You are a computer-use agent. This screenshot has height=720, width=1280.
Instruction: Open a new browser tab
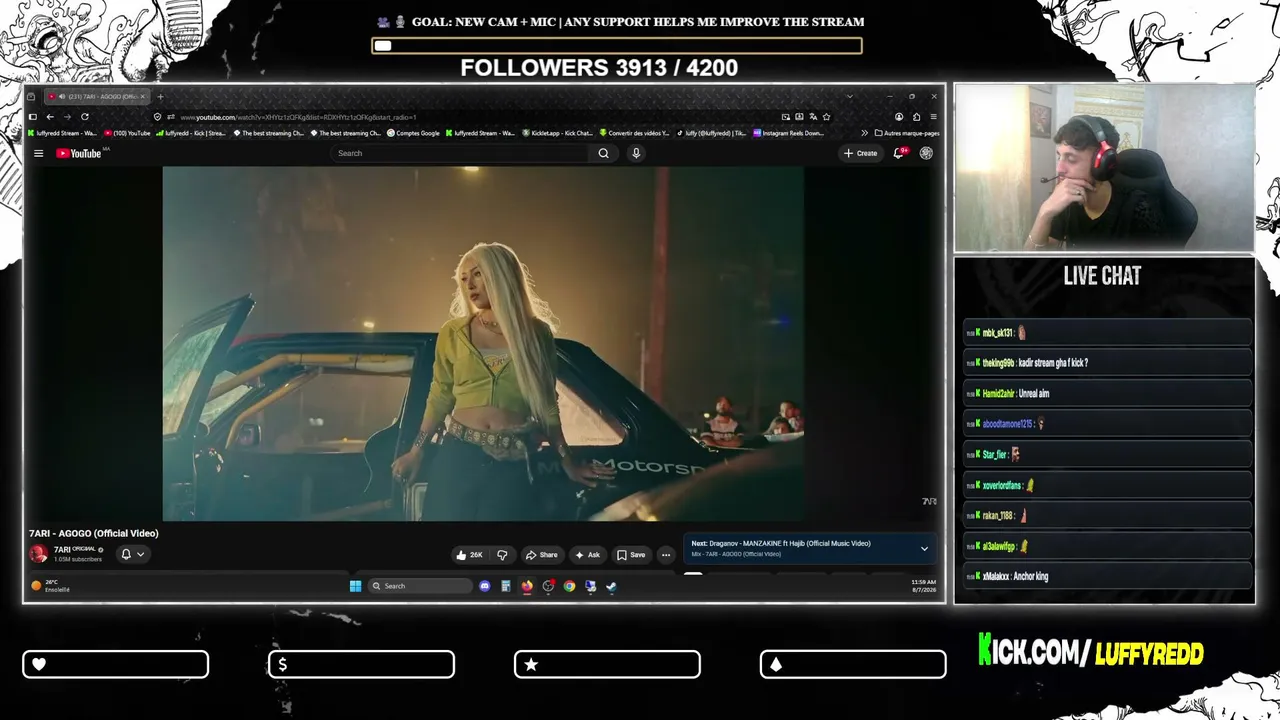click(x=160, y=97)
